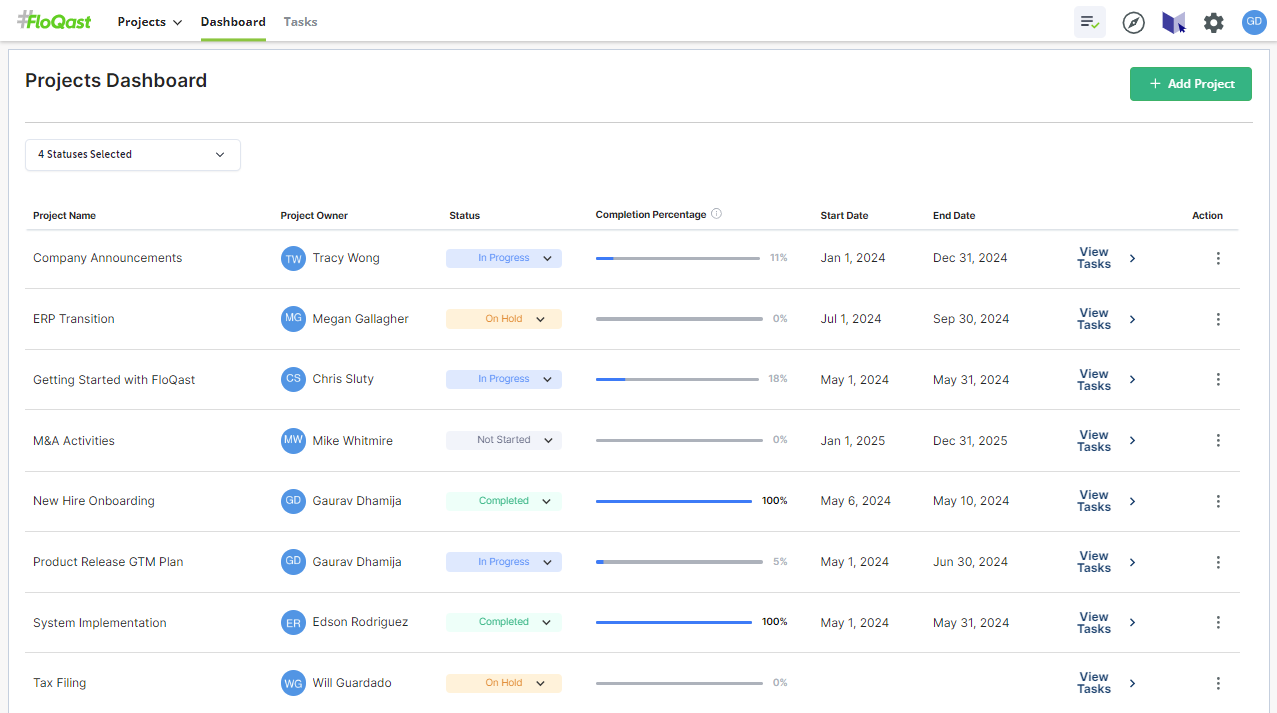Click the 11% completion progress bar

click(678, 258)
